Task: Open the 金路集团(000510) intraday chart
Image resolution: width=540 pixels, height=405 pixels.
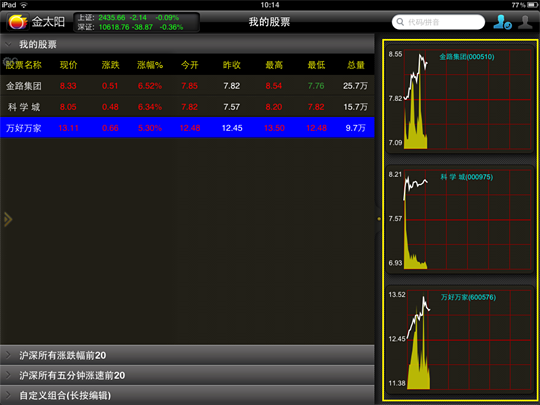Action: (459, 99)
